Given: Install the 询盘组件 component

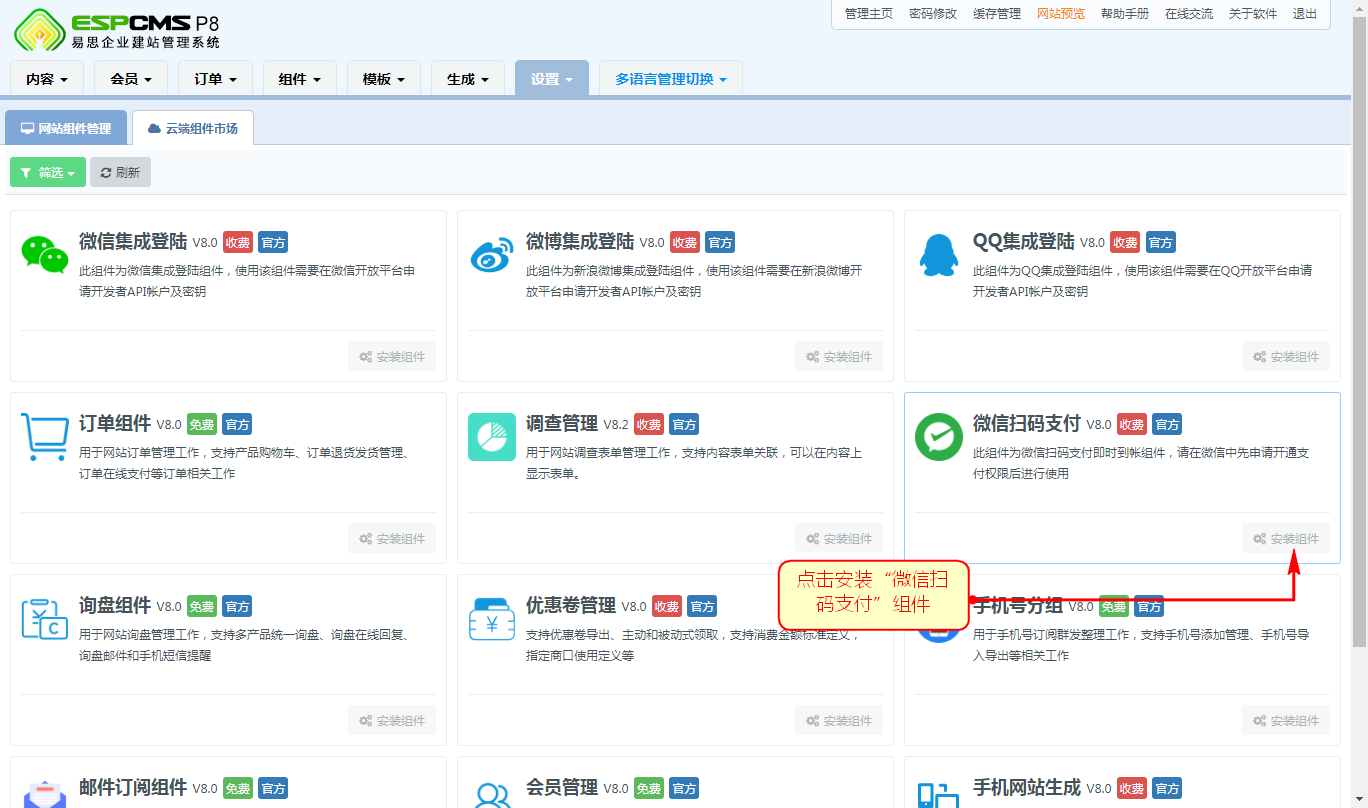Looking at the screenshot, I should [392, 721].
